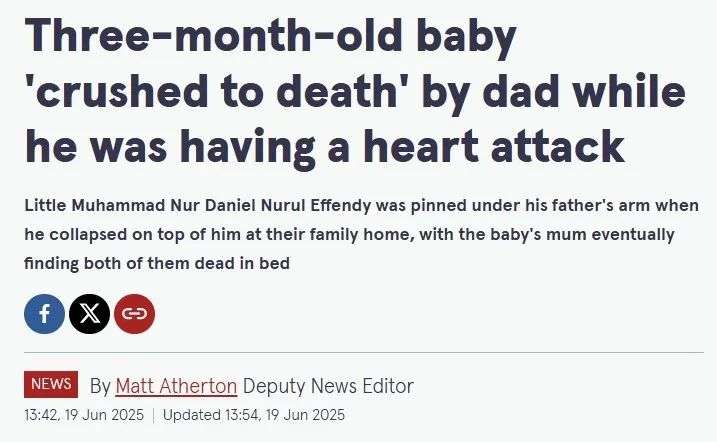Open Matt Atherton's author page

pyautogui.click(x=177, y=386)
